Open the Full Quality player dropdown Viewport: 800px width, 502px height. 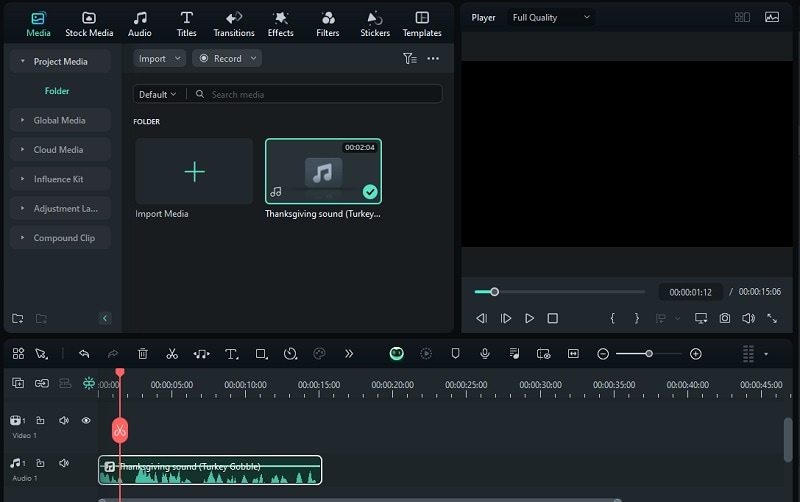tap(551, 17)
